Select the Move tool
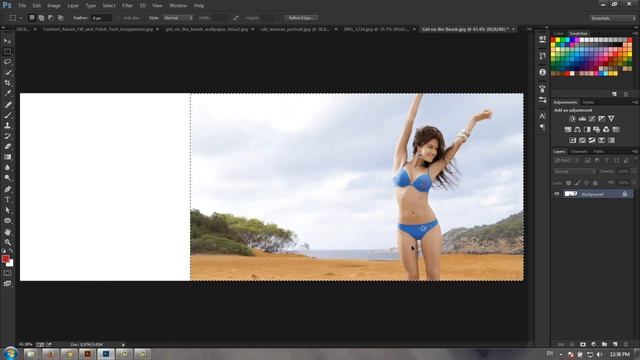The image size is (640, 360). tap(7, 41)
